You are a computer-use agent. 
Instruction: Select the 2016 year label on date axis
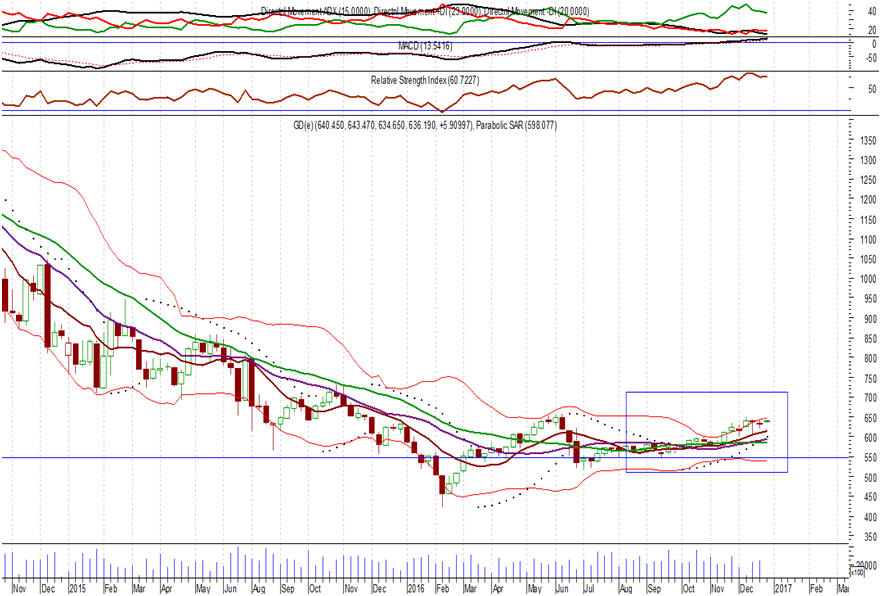coord(415,589)
